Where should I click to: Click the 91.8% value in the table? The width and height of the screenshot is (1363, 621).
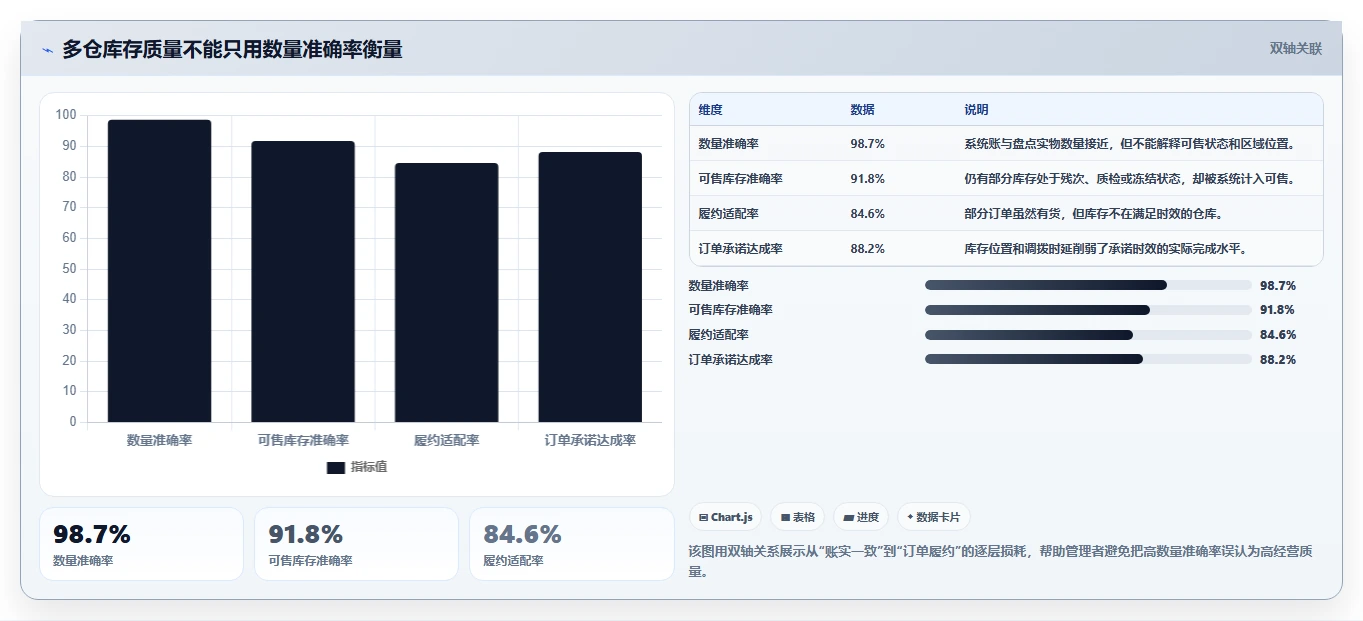(867, 179)
